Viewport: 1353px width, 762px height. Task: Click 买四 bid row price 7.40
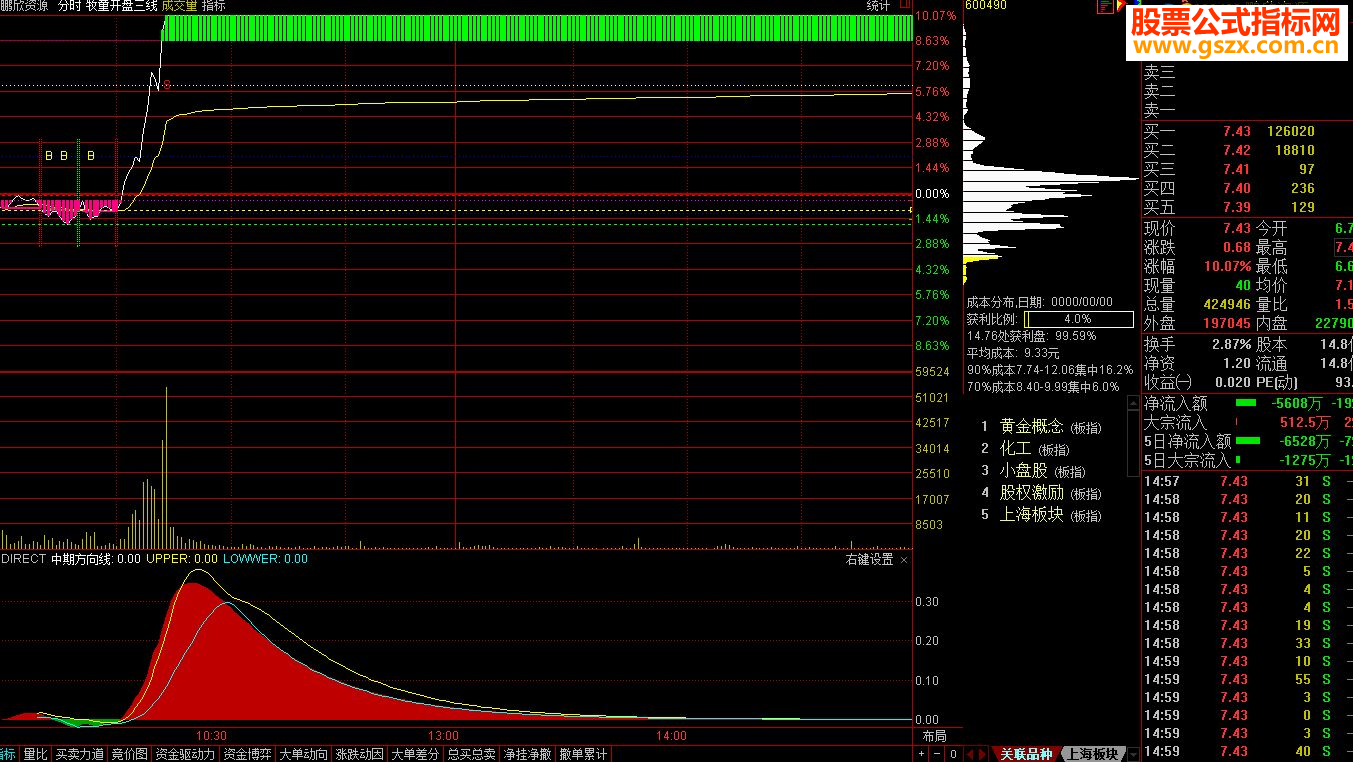(1236, 188)
